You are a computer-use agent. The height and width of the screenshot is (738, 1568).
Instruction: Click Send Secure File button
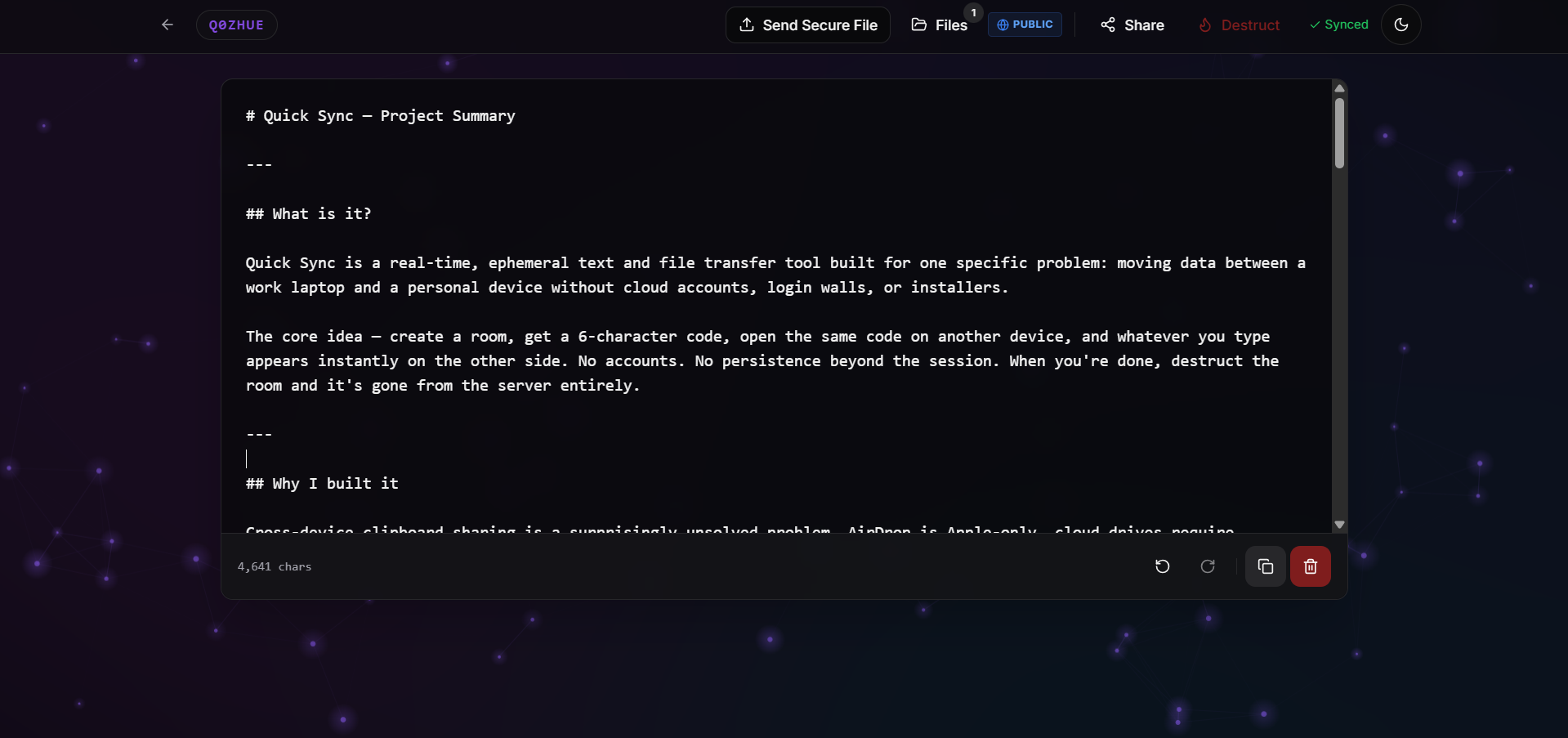(x=807, y=25)
